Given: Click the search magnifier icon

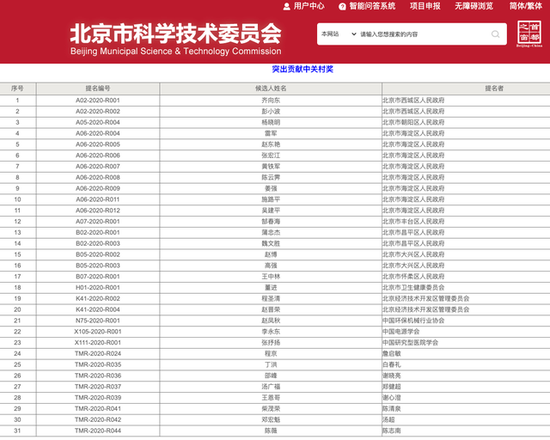Looking at the screenshot, I should (x=495, y=34).
